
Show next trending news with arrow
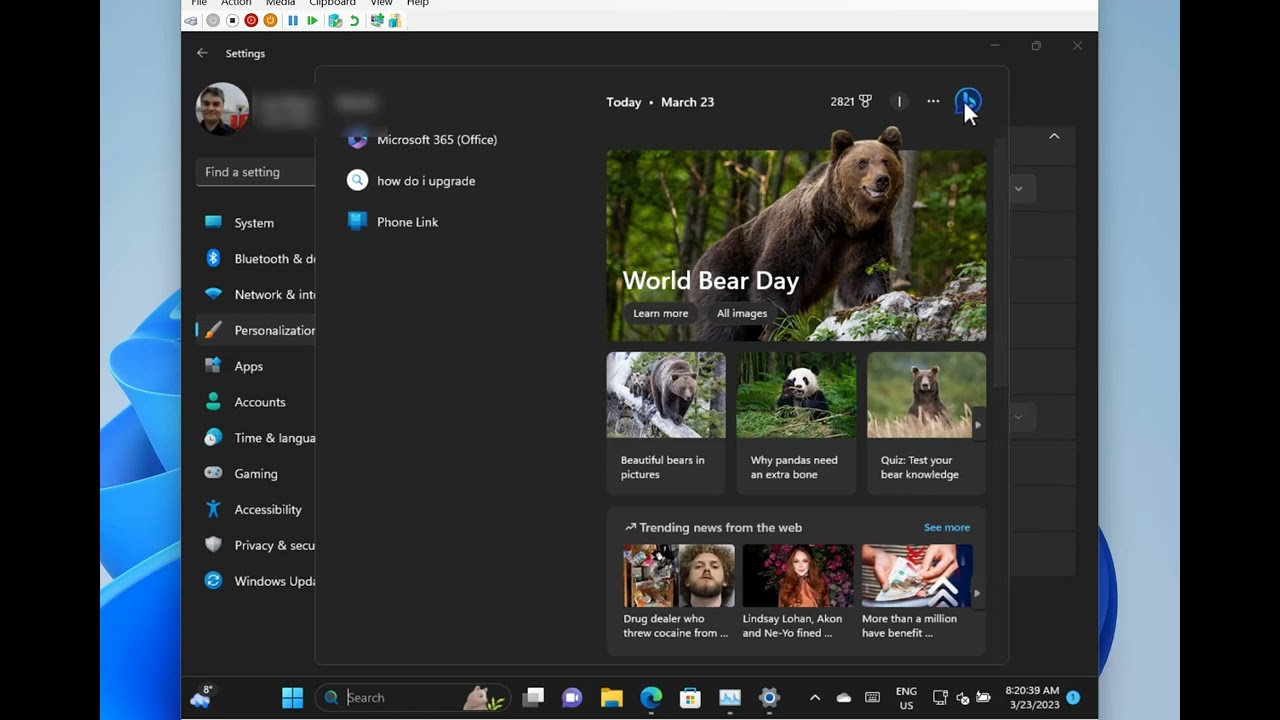[977, 593]
